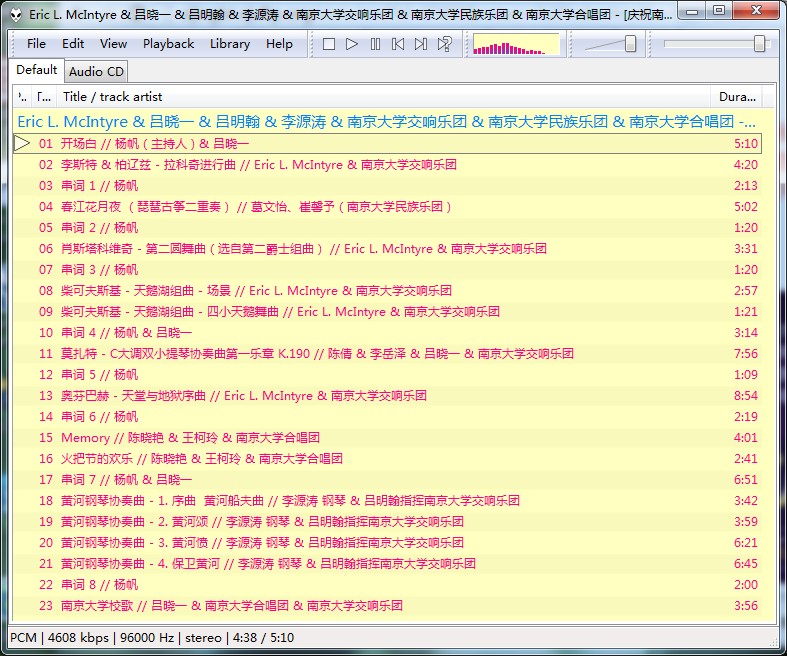Click the random playback button
Image resolution: width=787 pixels, height=656 pixels.
[445, 44]
